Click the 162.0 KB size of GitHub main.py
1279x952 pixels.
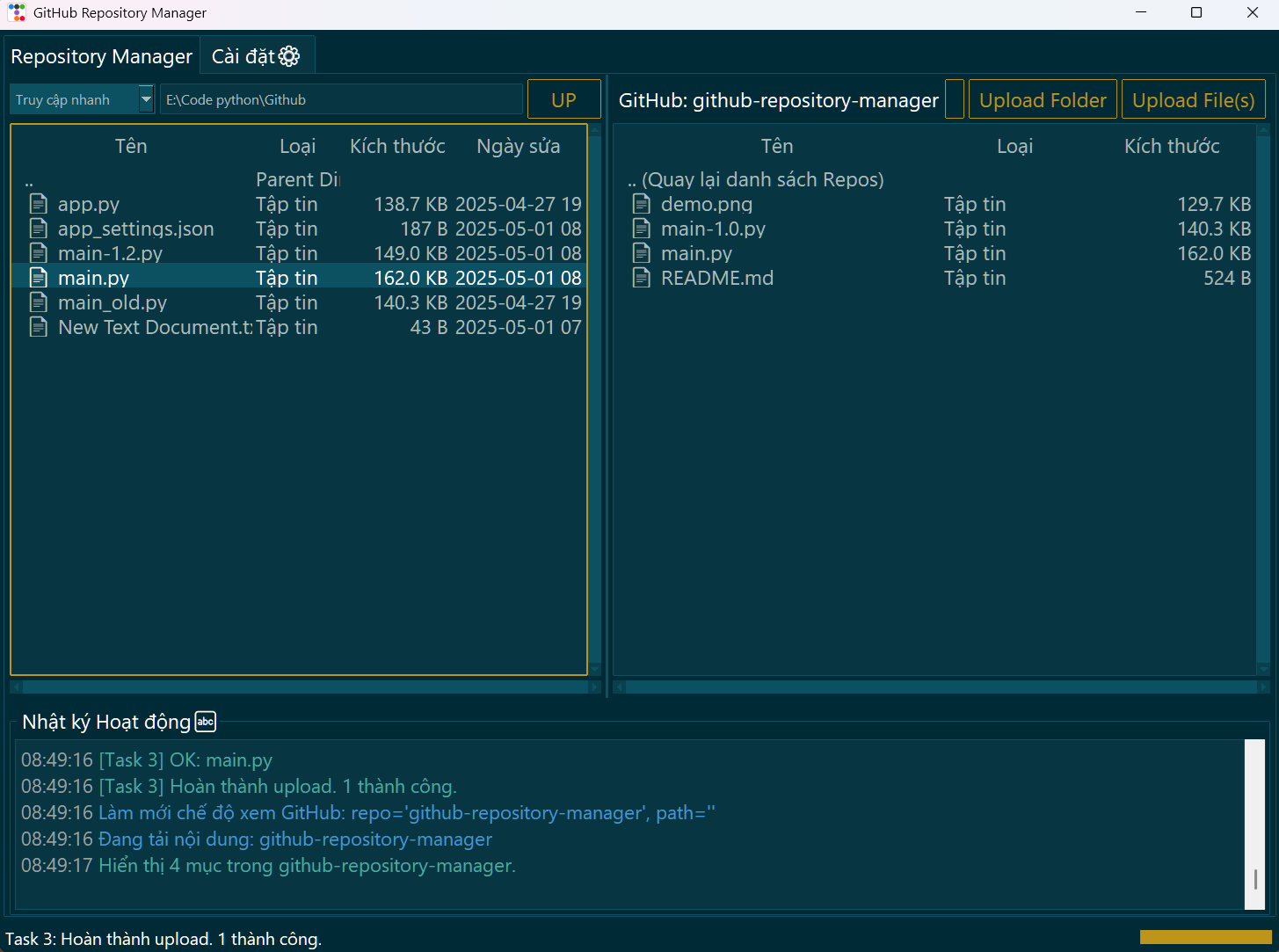click(x=1214, y=253)
